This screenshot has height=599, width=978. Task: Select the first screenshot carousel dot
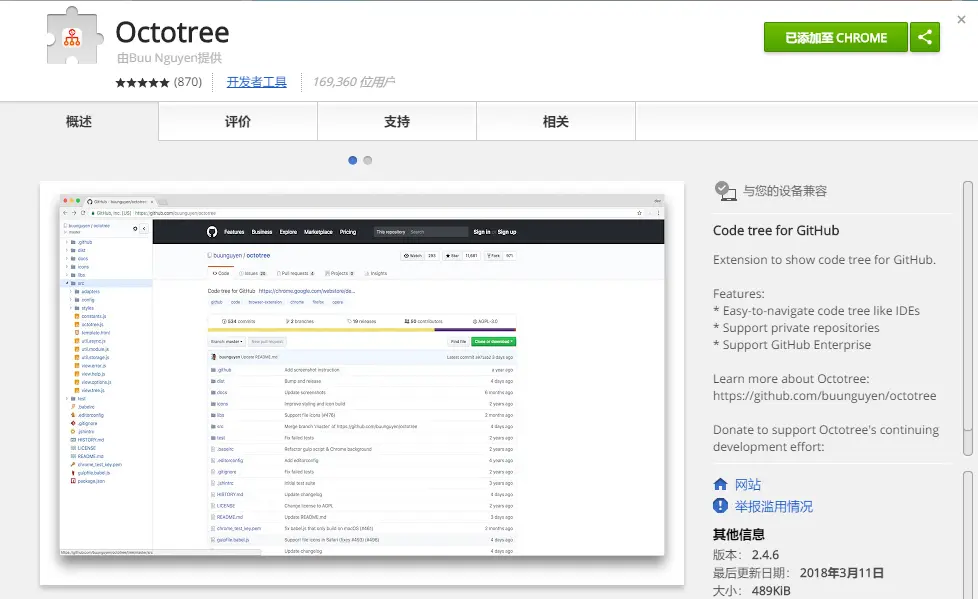pos(352,160)
